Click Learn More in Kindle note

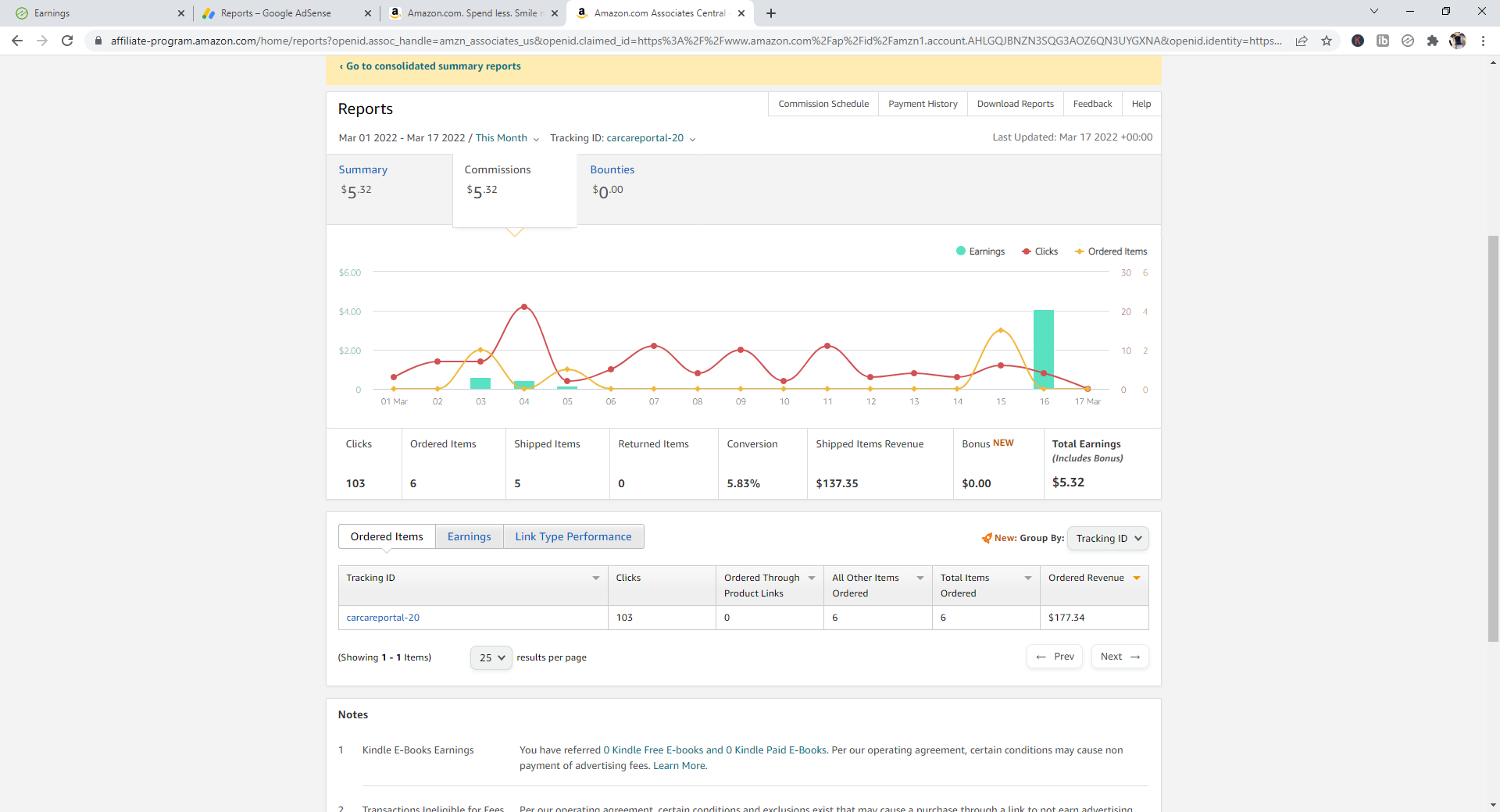679,766
